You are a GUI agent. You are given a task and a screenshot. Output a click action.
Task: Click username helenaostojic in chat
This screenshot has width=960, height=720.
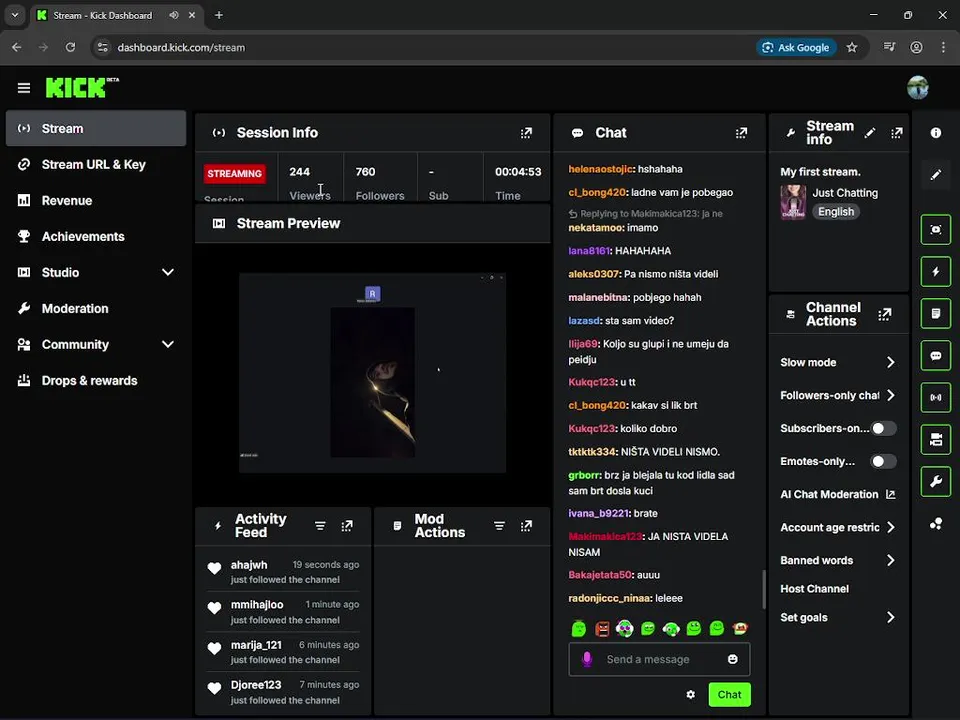[601, 170]
